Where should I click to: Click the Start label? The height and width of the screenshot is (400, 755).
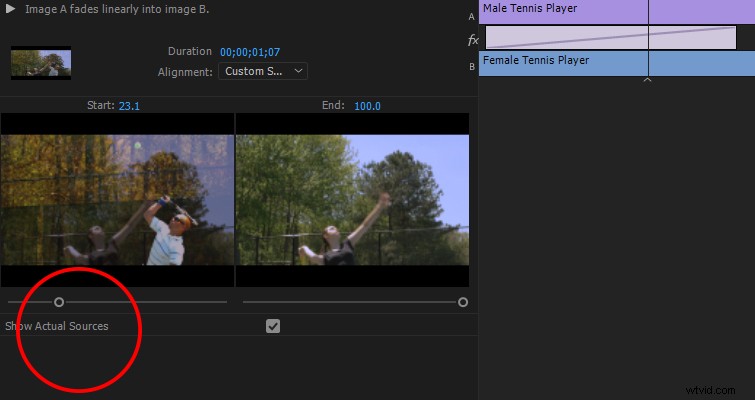101,105
